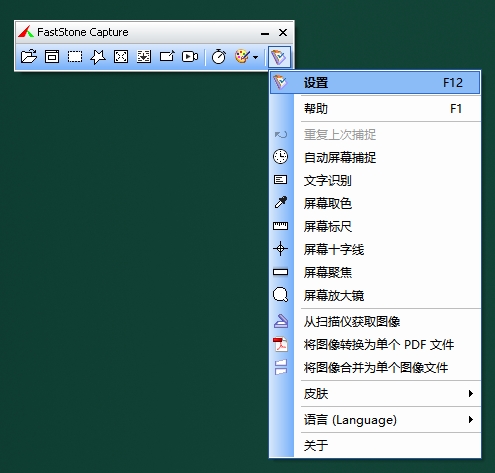This screenshot has height=473, width=495.
Task: Expand the output options dropdown arrow
Action: tap(256, 57)
